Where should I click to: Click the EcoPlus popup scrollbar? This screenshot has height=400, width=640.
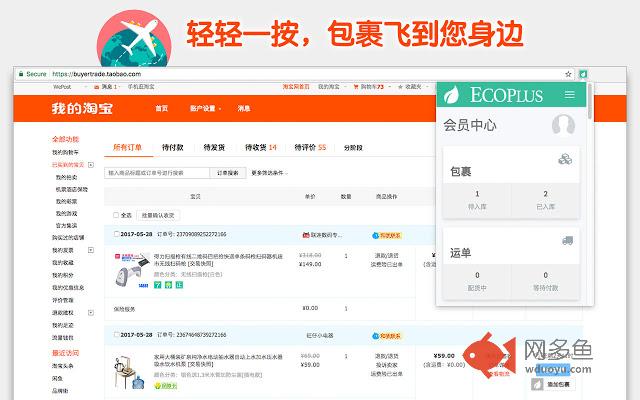click(x=590, y=101)
